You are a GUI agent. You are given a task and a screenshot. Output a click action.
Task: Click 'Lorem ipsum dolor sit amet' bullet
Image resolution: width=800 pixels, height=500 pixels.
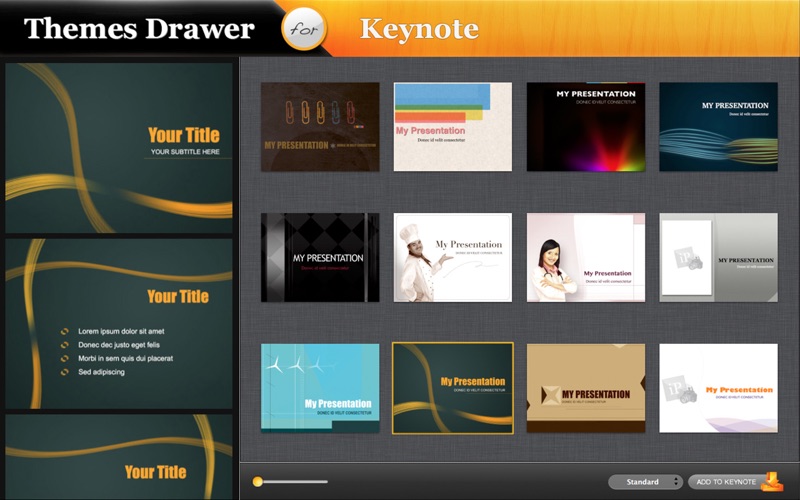pyautogui.click(x=121, y=331)
